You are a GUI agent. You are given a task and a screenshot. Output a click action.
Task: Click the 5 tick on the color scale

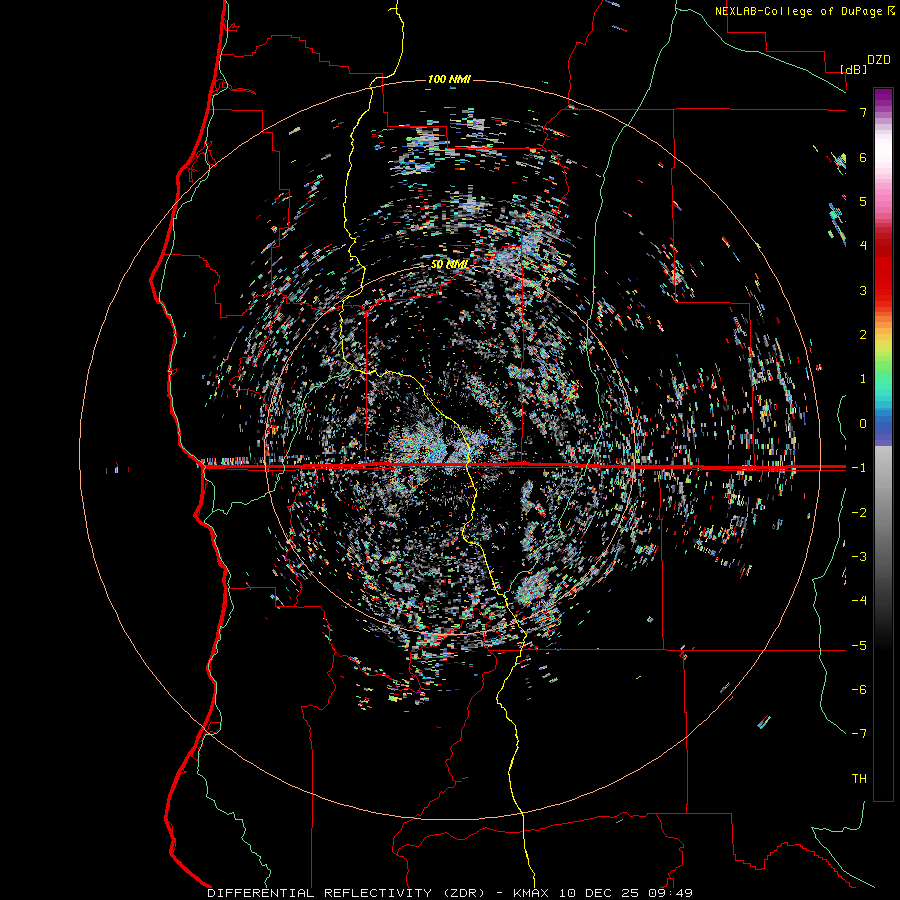click(863, 201)
